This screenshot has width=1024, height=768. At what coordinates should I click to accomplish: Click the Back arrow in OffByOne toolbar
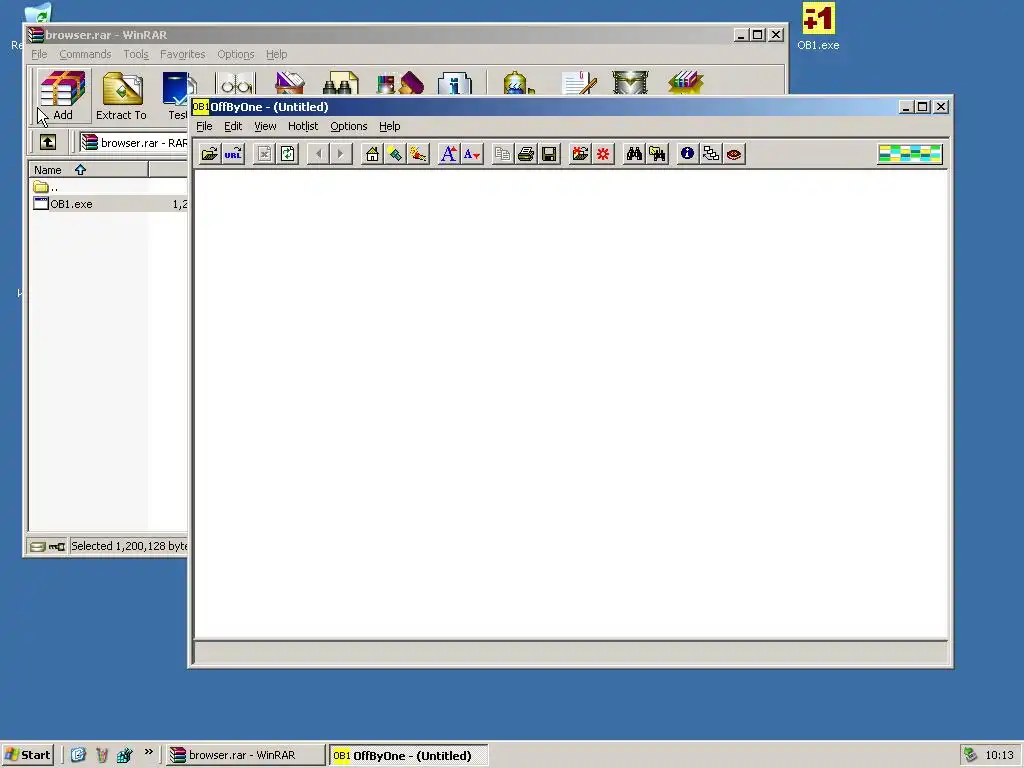click(319, 154)
